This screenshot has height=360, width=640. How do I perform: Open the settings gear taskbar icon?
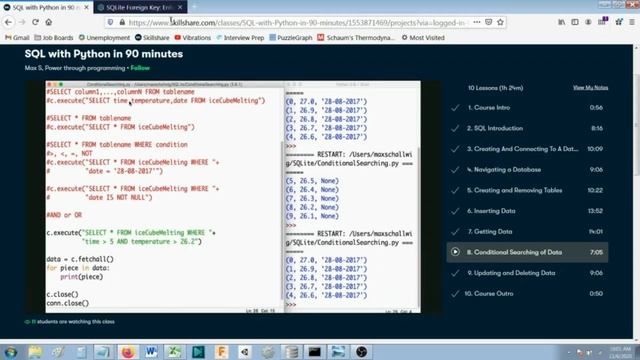tap(268, 352)
